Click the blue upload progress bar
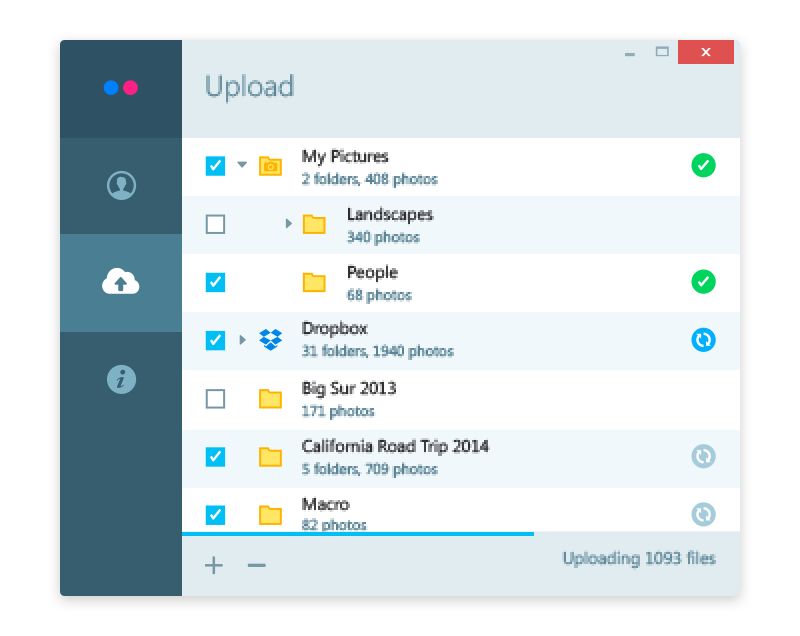This screenshot has width=800, height=636. tap(357, 534)
